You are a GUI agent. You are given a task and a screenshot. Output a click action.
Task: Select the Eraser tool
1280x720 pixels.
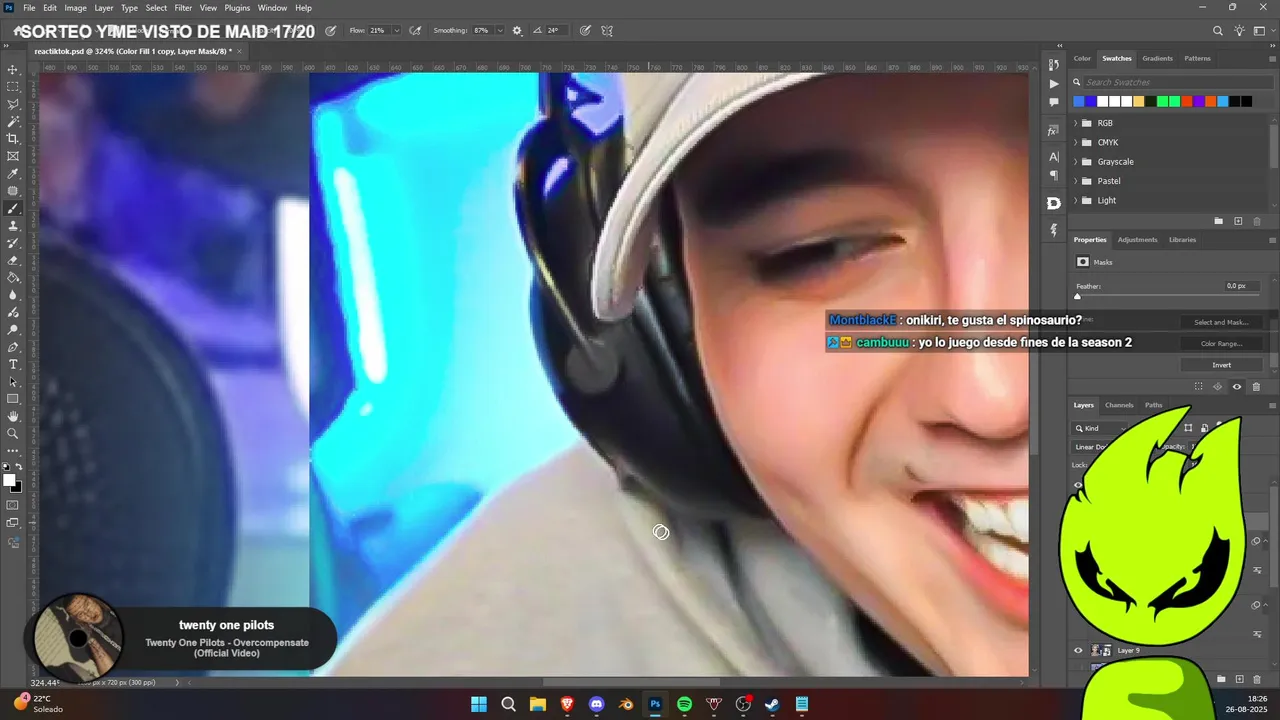click(13, 260)
